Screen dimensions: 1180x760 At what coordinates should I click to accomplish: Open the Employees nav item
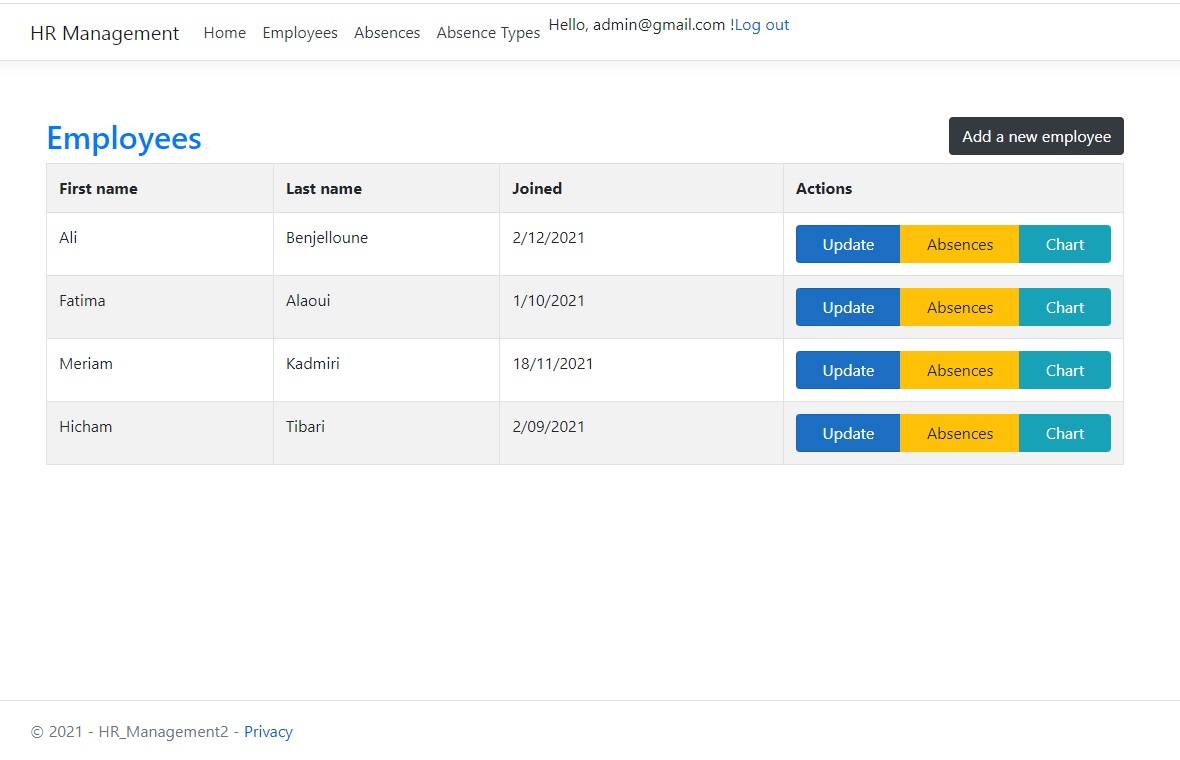coord(300,32)
